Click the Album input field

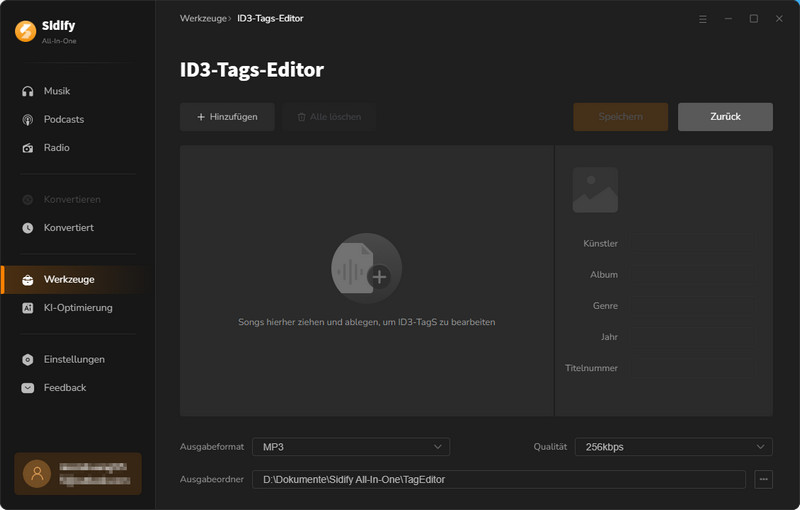click(691, 274)
